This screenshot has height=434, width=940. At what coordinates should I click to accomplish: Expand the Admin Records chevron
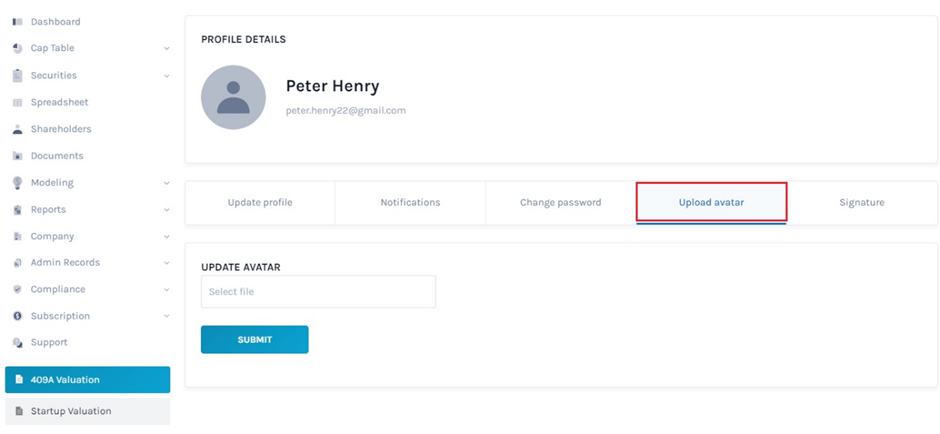(167, 263)
